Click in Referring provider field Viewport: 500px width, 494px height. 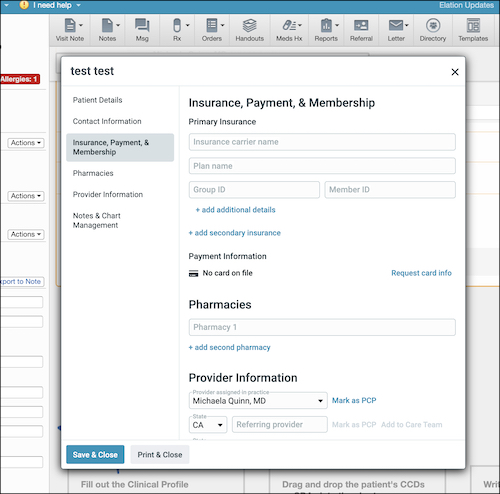(x=280, y=425)
